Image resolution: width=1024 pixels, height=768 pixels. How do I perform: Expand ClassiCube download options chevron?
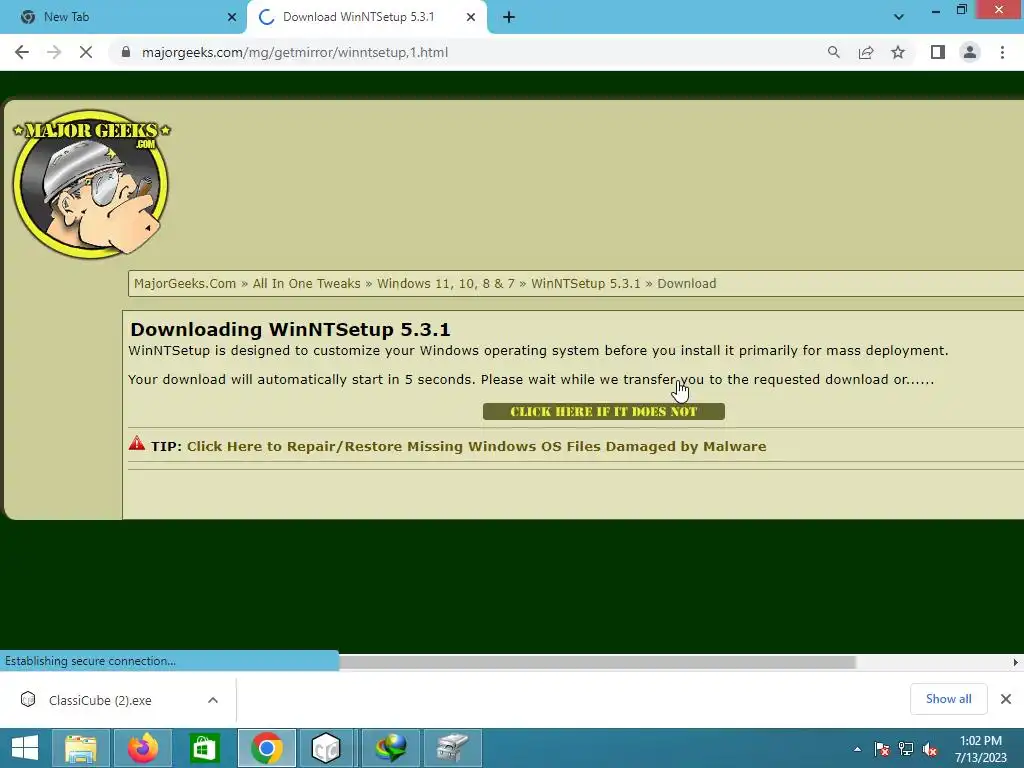pyautogui.click(x=213, y=700)
